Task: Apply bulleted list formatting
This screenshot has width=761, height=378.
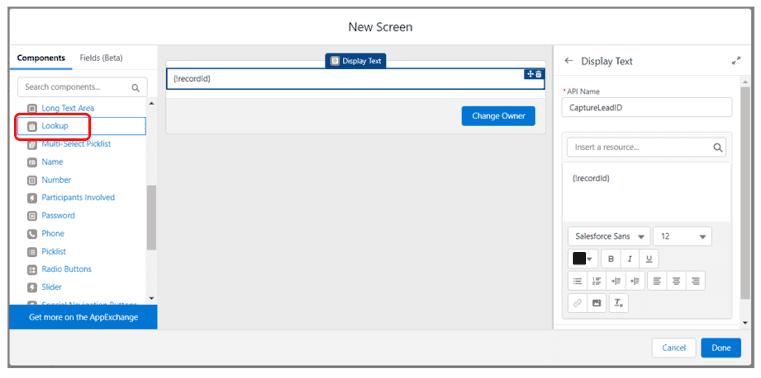Action: pyautogui.click(x=578, y=281)
